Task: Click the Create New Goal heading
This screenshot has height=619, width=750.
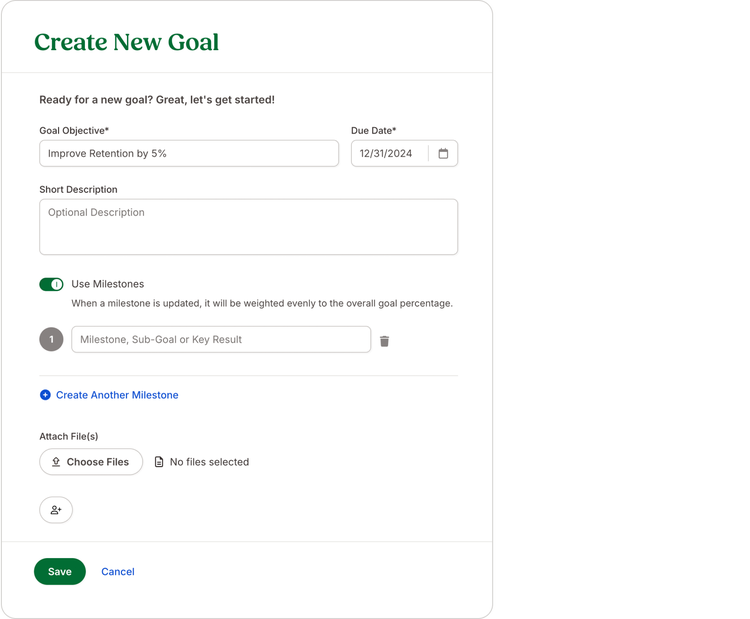Action: (126, 42)
